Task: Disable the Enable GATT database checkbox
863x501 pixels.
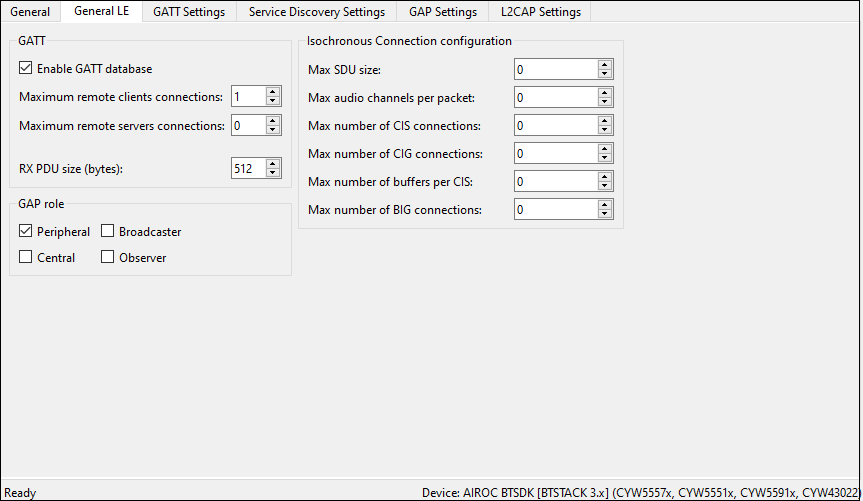Action: (26, 69)
